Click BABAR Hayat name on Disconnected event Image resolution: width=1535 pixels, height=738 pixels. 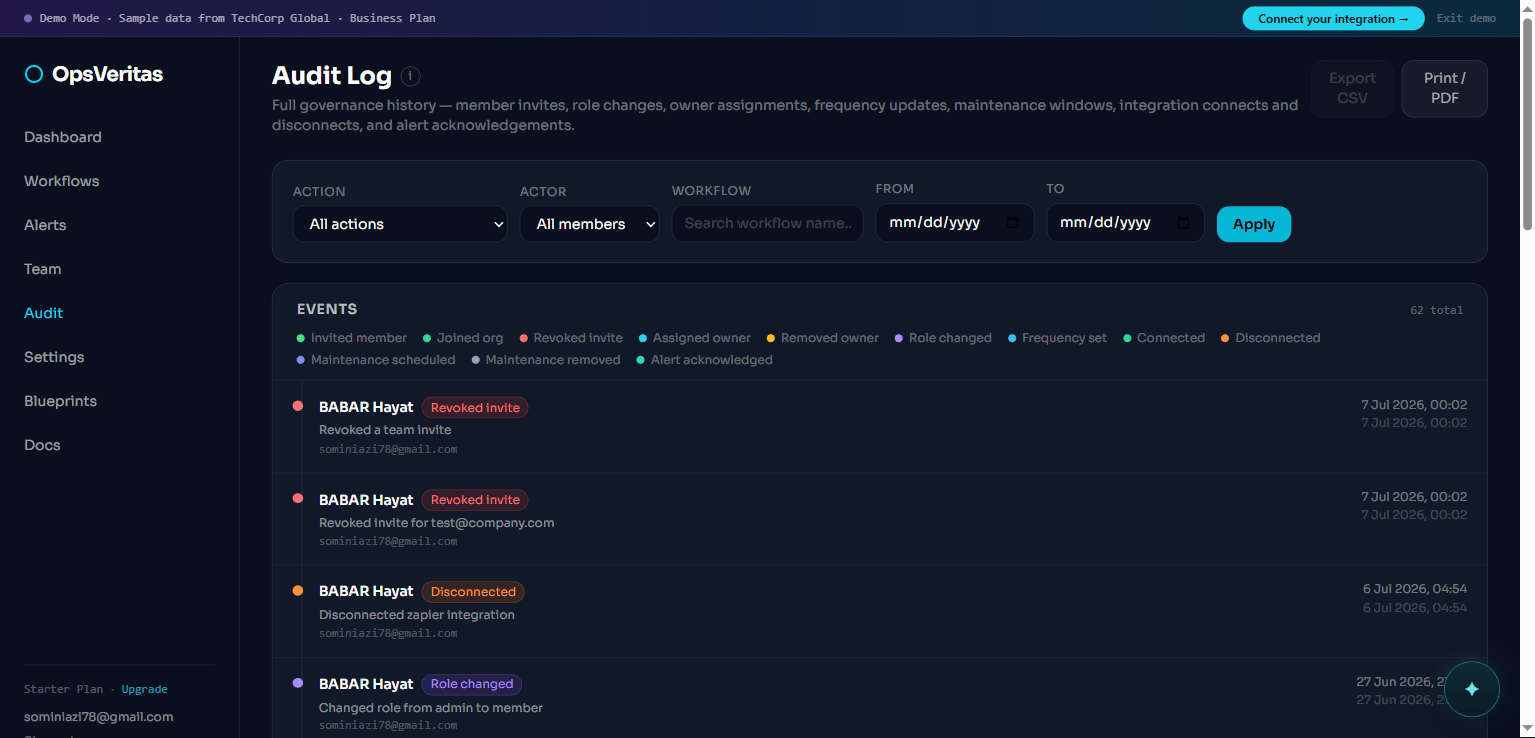pos(366,592)
